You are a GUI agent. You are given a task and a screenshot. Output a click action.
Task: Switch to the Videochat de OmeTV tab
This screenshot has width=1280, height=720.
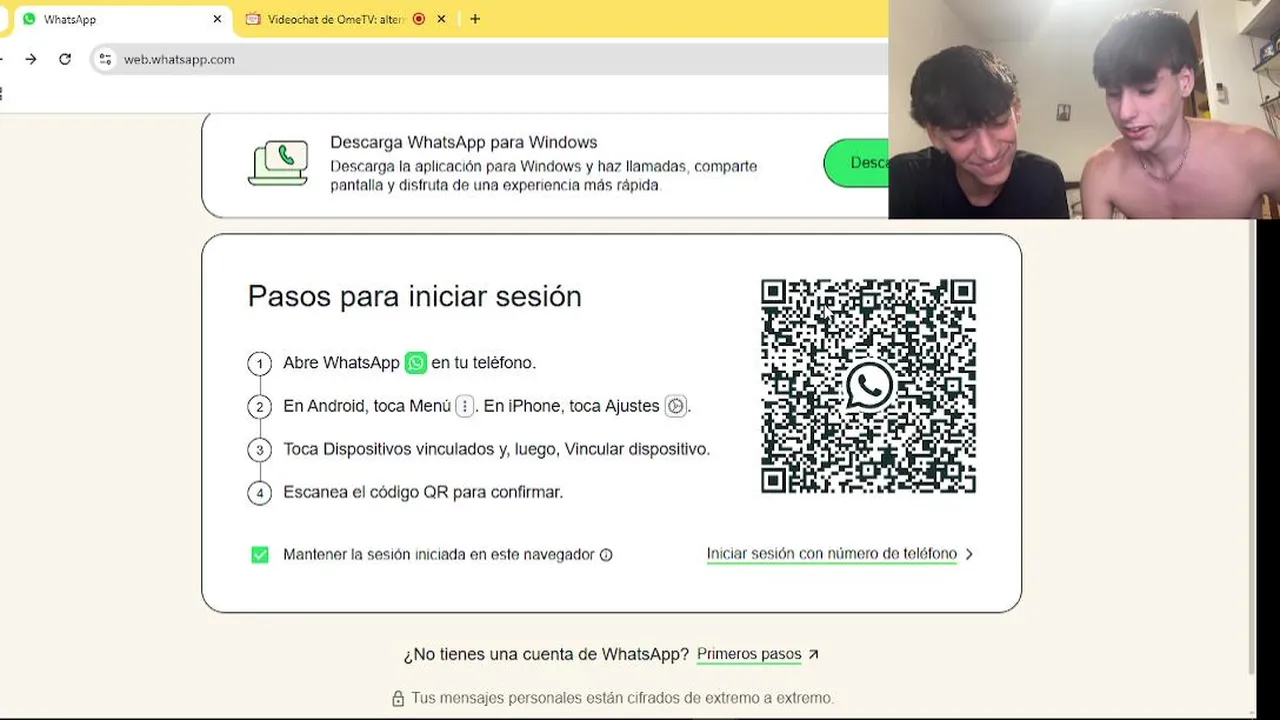(x=334, y=19)
